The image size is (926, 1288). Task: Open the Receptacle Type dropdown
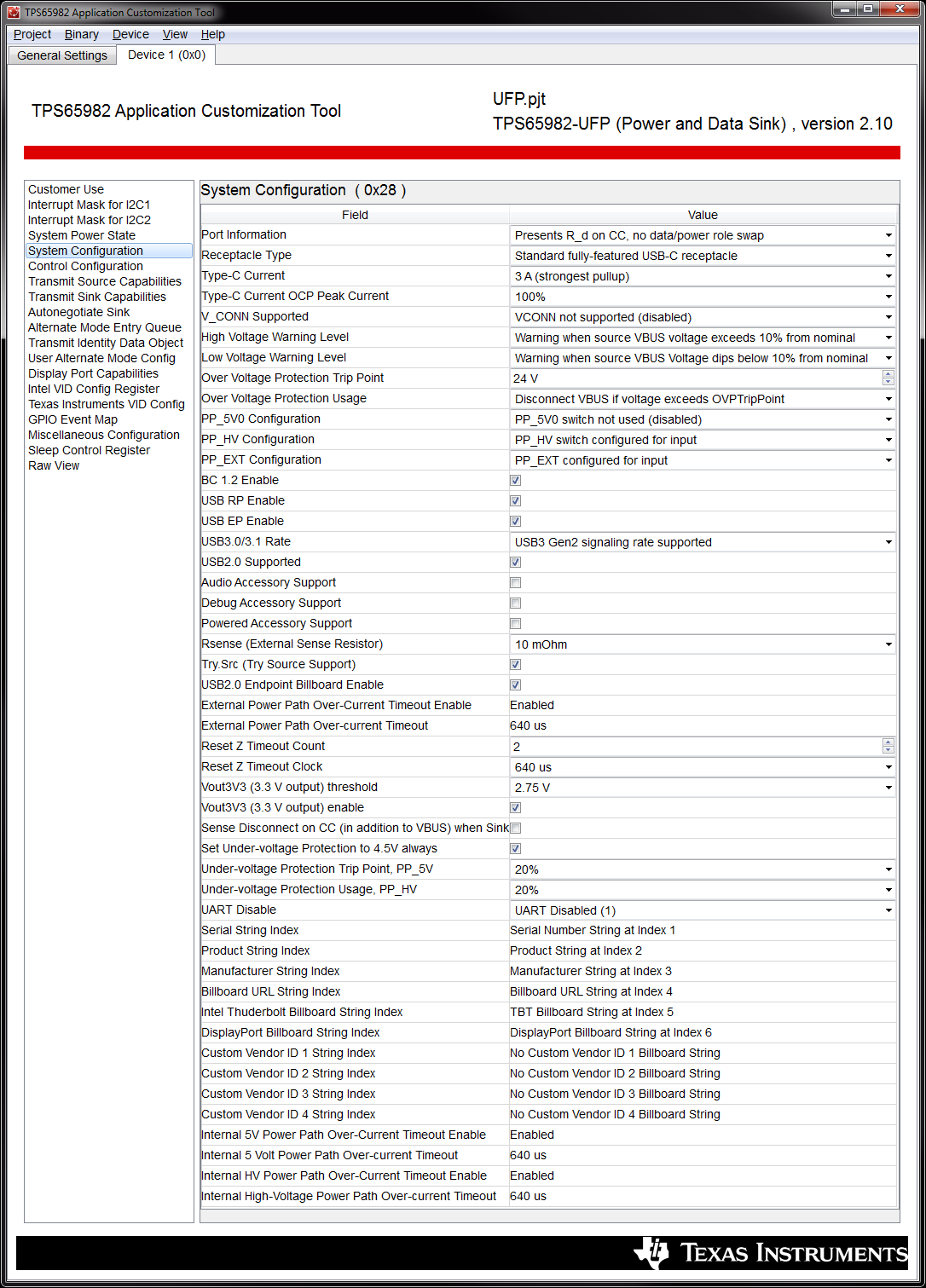pos(703,256)
